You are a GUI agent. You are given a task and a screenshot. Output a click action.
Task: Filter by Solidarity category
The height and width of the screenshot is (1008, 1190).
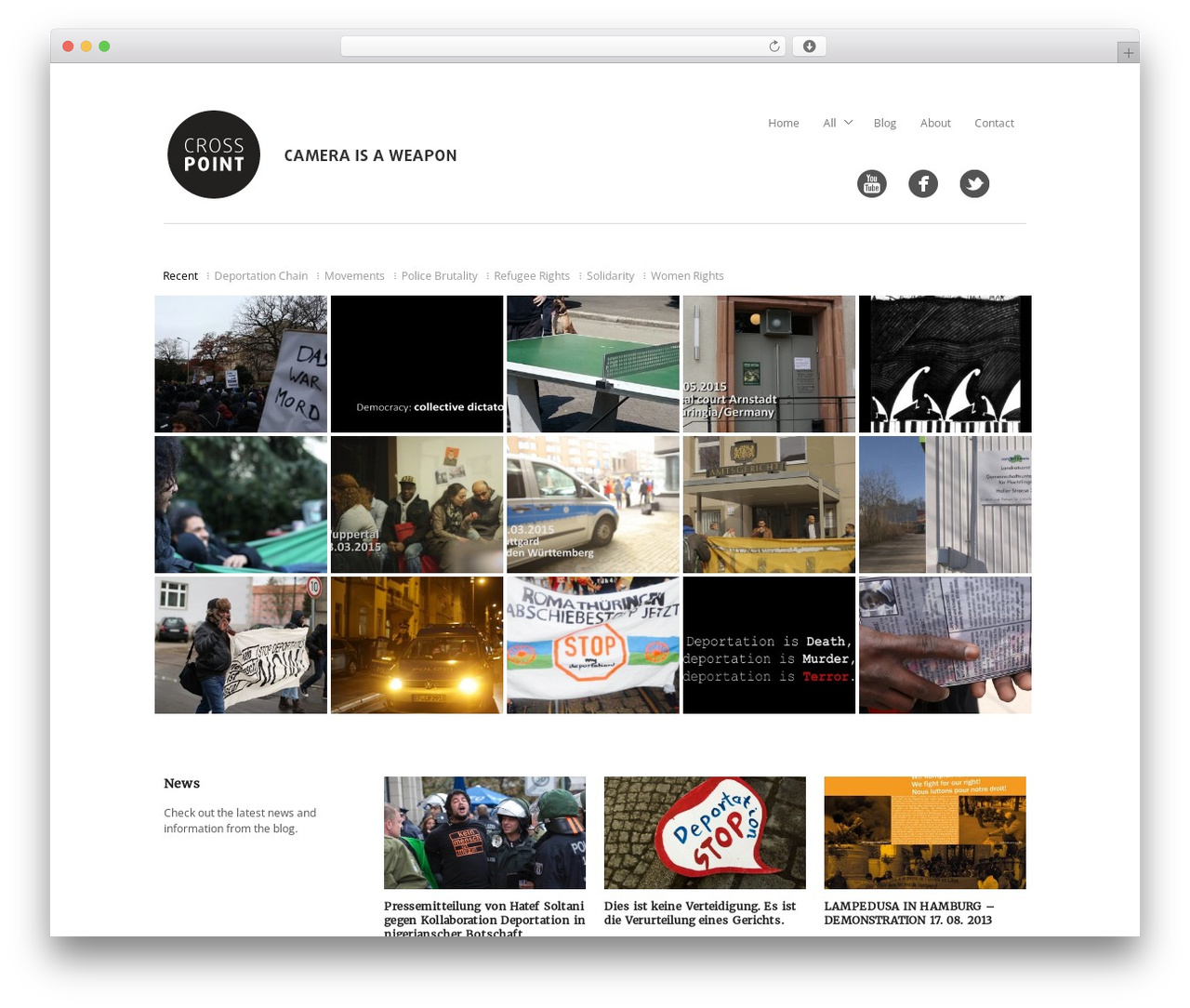(610, 276)
